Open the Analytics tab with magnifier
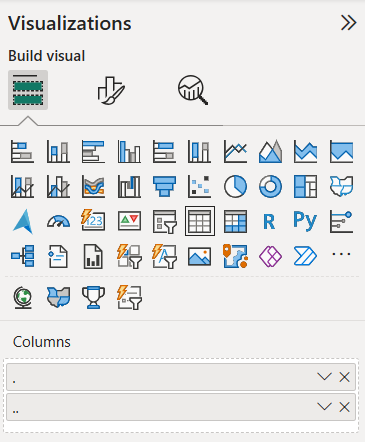 tap(193, 90)
